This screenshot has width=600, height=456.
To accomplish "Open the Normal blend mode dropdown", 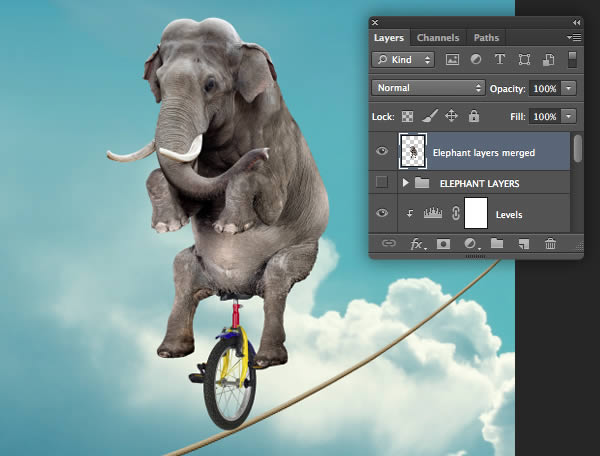I will pyautogui.click(x=428, y=88).
